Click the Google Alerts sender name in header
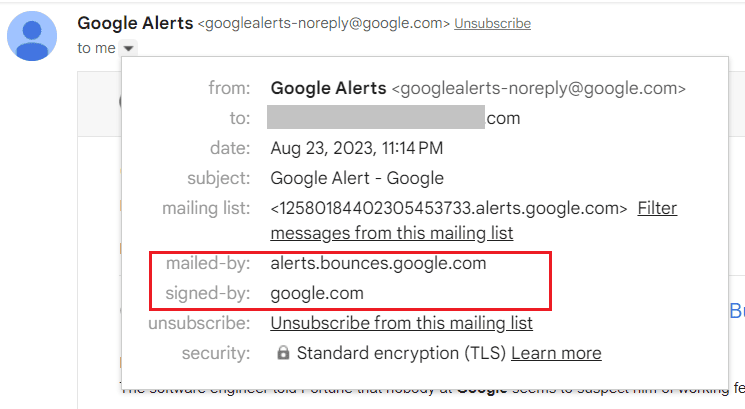This screenshot has height=409, width=745. (x=135, y=23)
